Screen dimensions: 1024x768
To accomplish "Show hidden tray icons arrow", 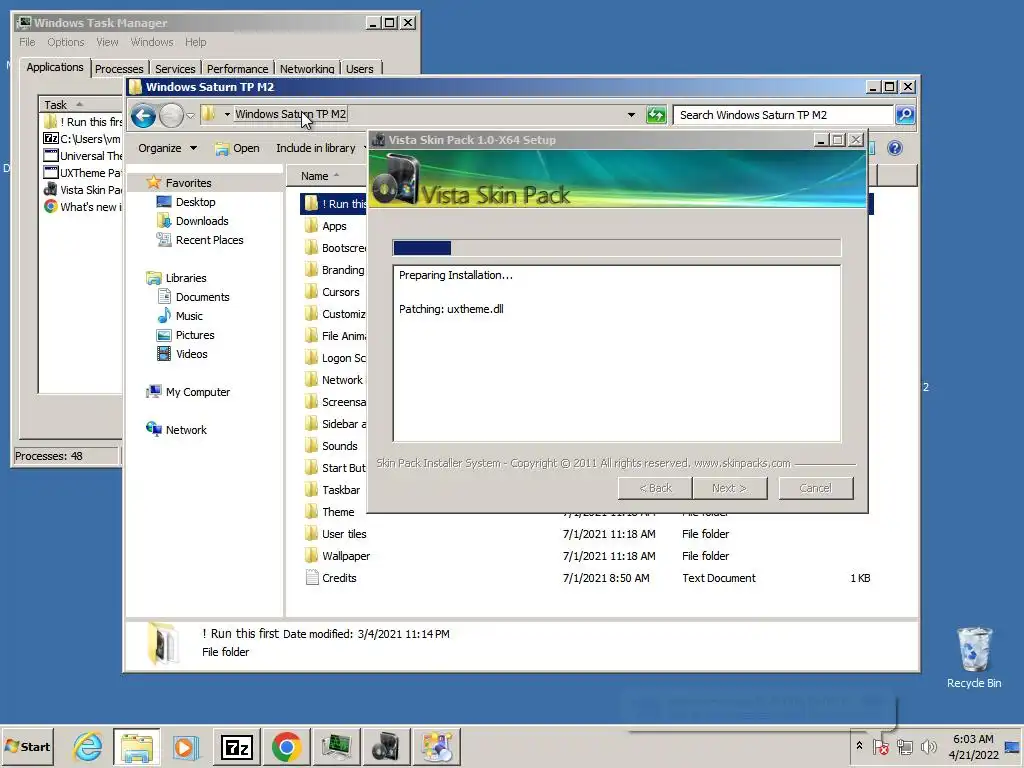I will (859, 746).
